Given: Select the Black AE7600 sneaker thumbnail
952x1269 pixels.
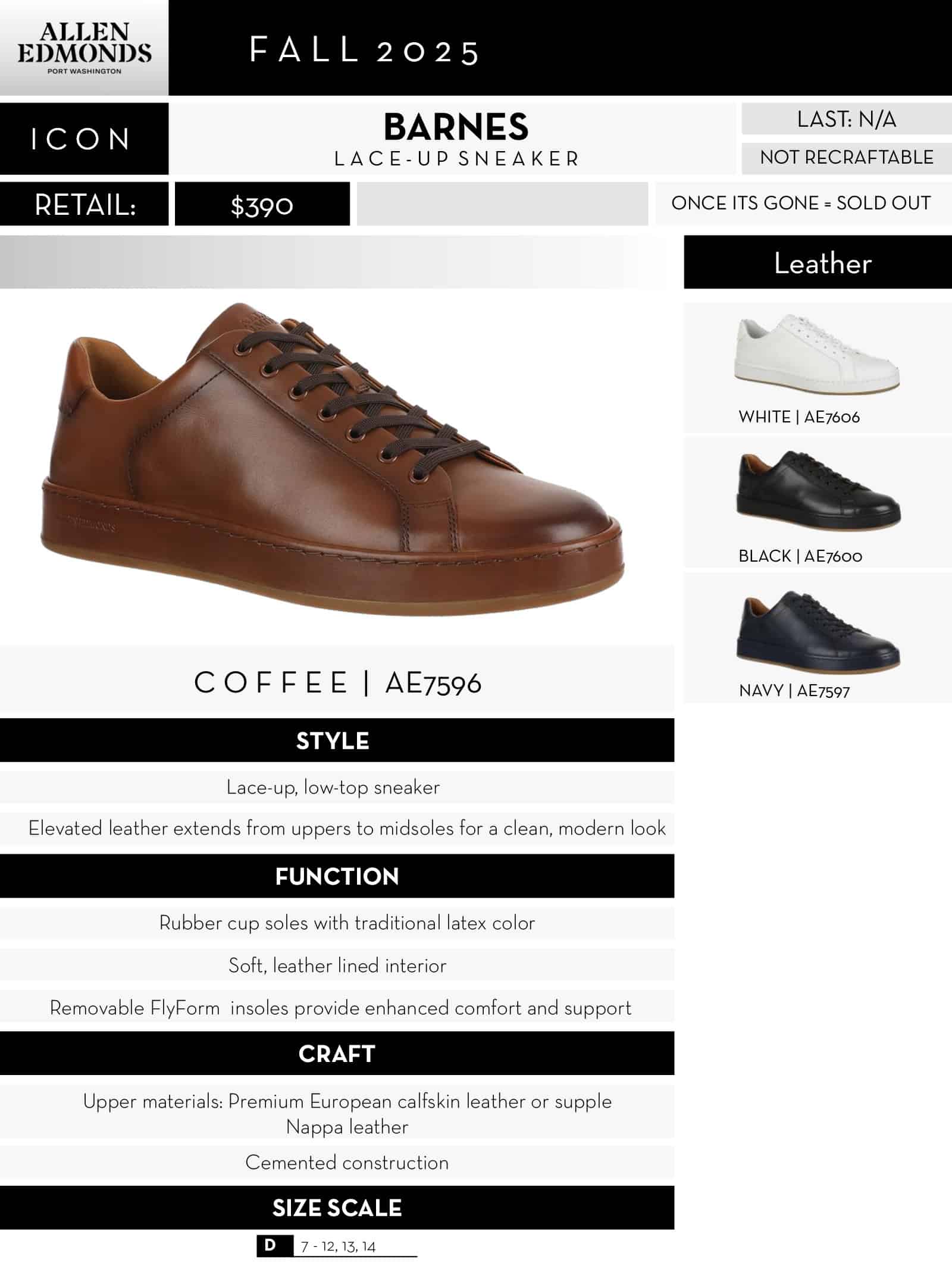Looking at the screenshot, I should pos(819,492).
